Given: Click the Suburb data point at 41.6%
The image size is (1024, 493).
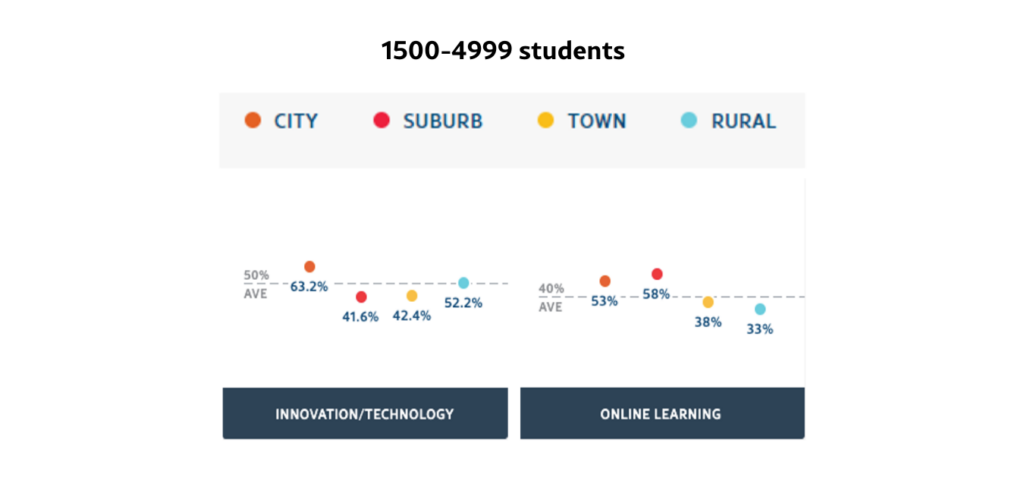Looking at the screenshot, I should click(x=361, y=297).
